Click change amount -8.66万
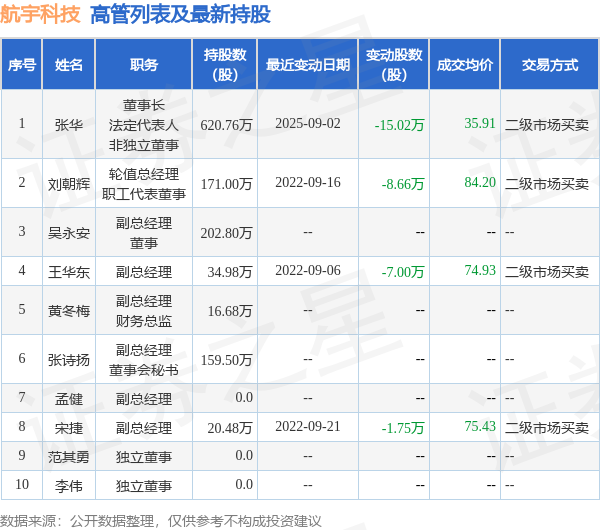Image resolution: width=600 pixels, height=530 pixels. pos(403,184)
